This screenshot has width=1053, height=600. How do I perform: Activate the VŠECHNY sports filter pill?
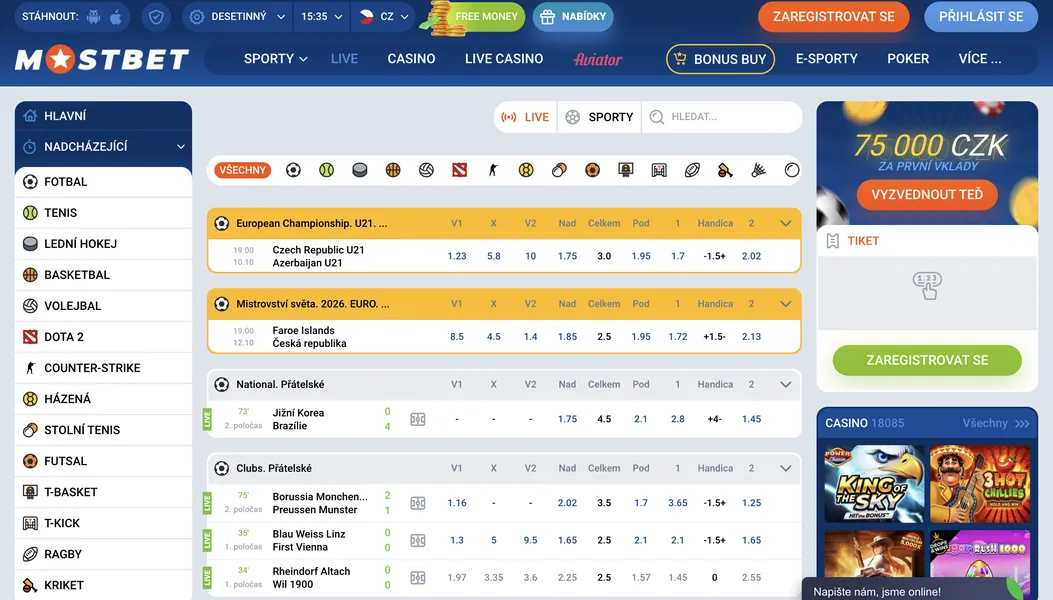tap(241, 170)
